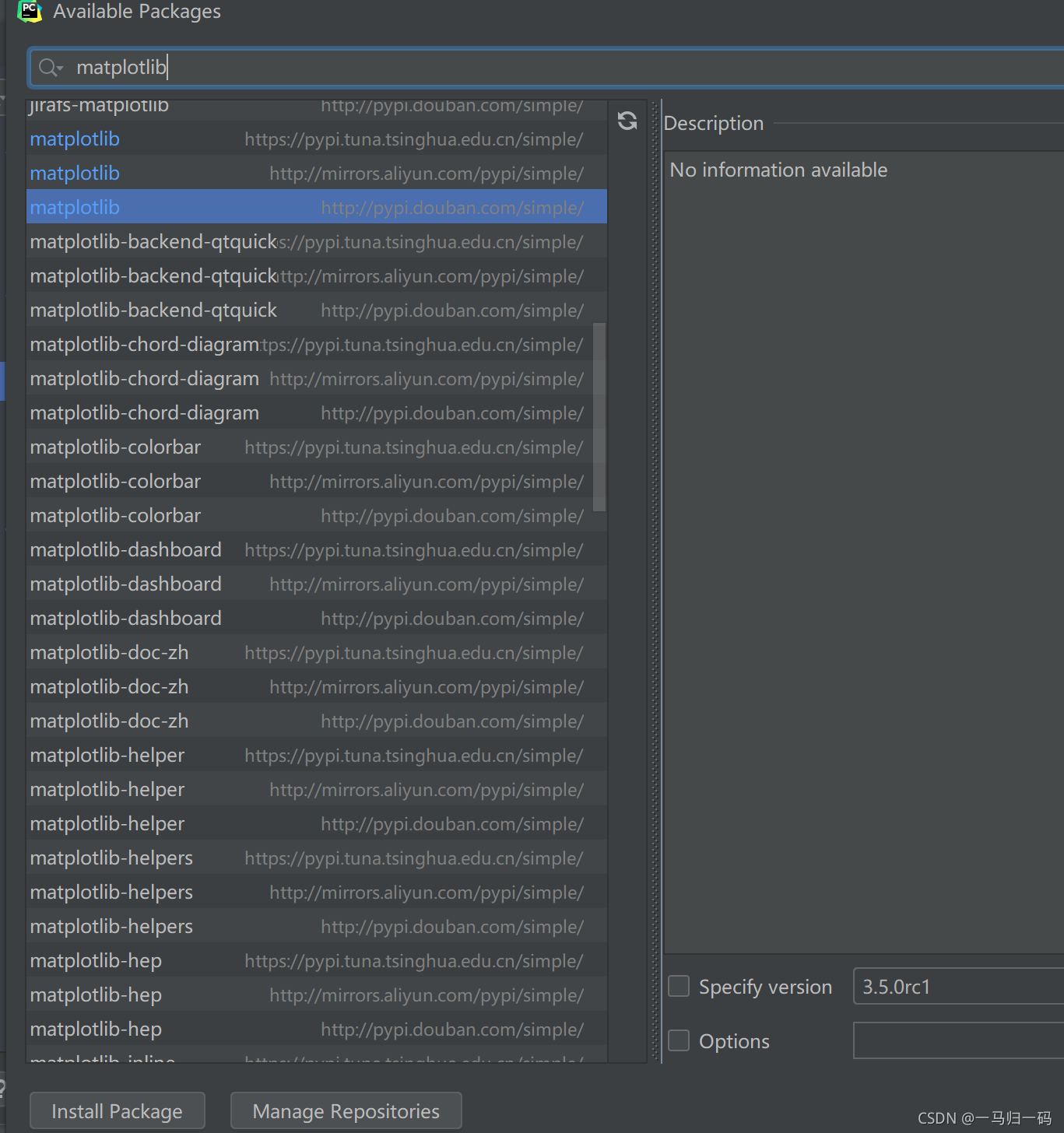This screenshot has width=1064, height=1133.
Task: Click the PyCharm logo in title bar
Action: [x=30, y=11]
